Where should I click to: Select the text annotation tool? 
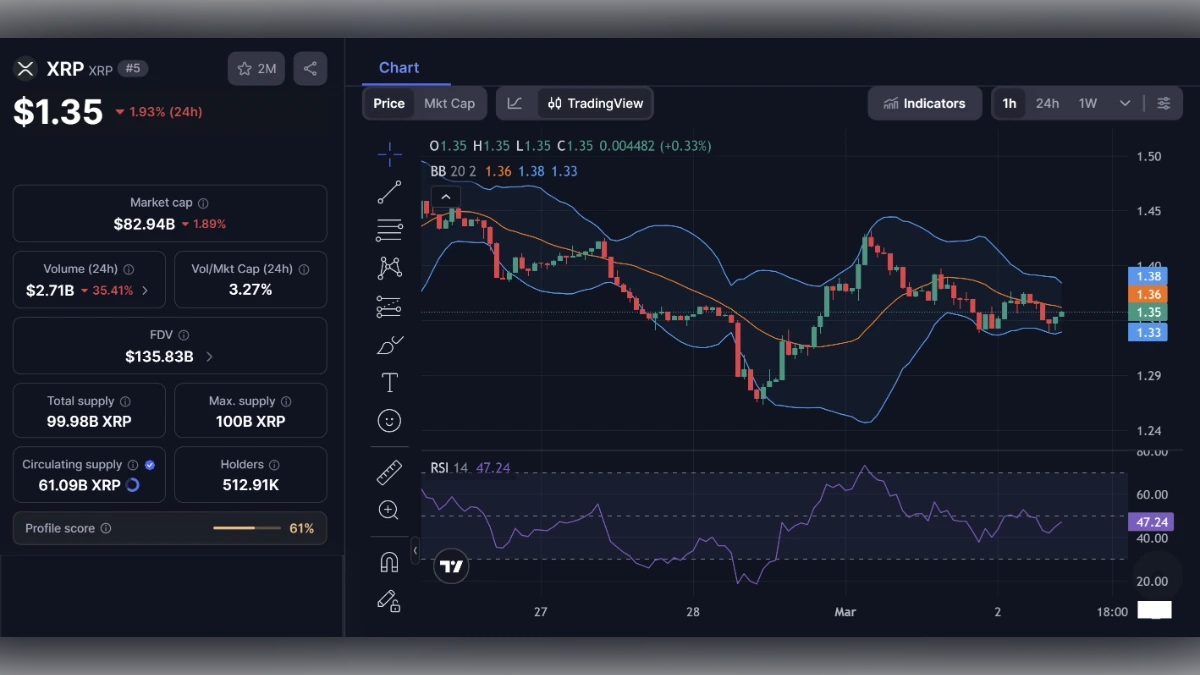tap(389, 381)
